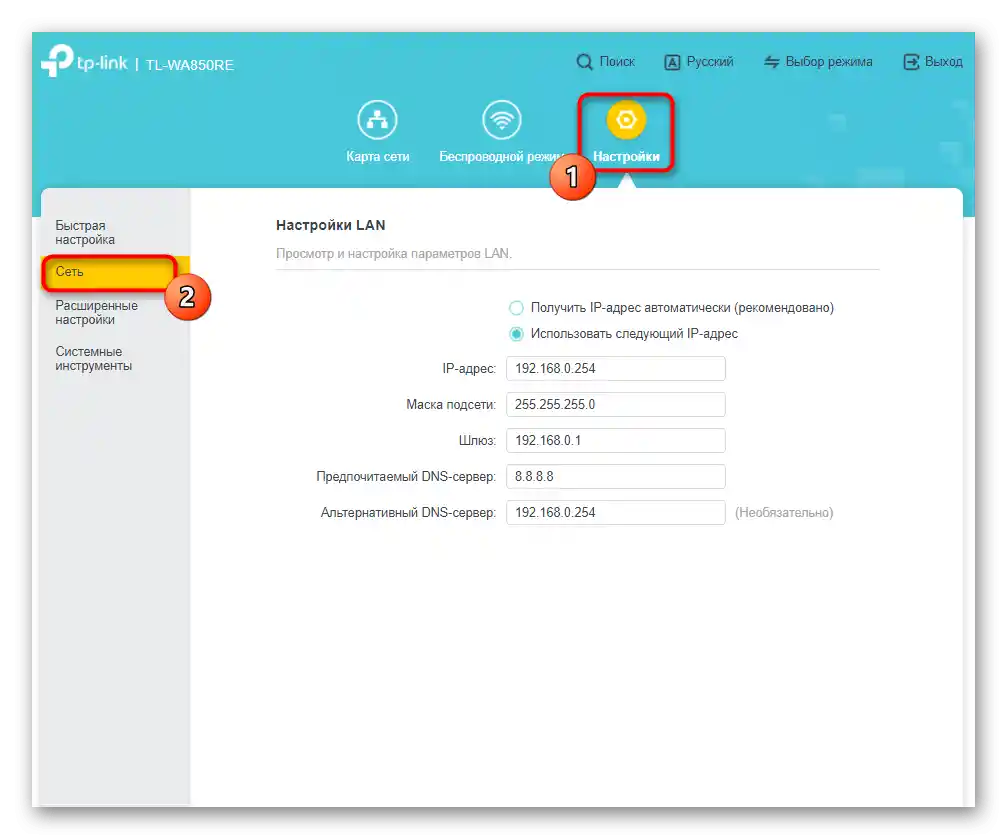Open the Настройки gear icon
1007x839 pixels.
(626, 119)
